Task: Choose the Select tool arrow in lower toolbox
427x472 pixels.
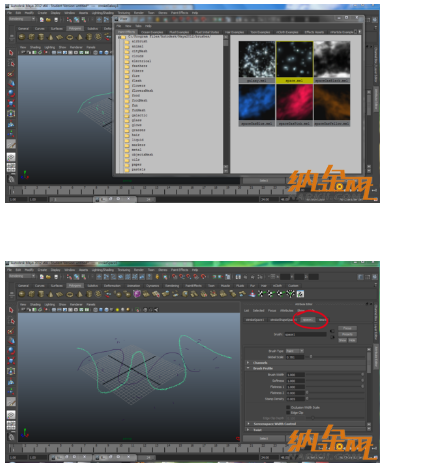Action: [x=11, y=310]
